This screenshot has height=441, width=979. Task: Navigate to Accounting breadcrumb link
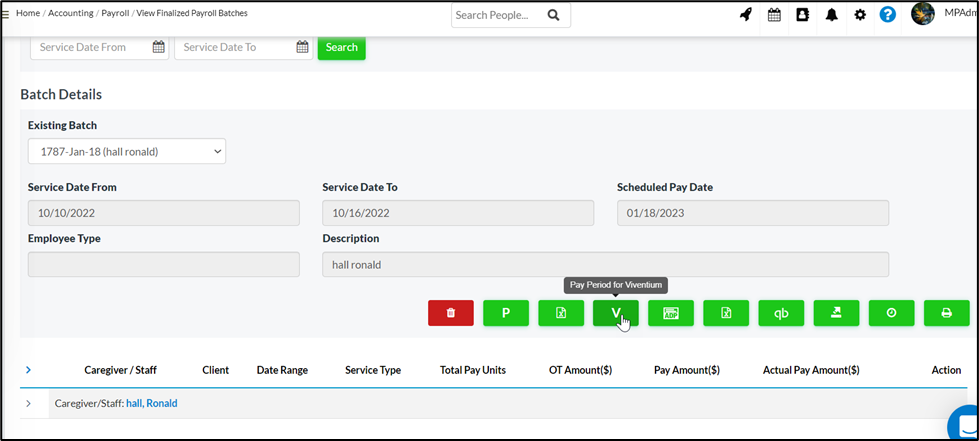coord(71,13)
